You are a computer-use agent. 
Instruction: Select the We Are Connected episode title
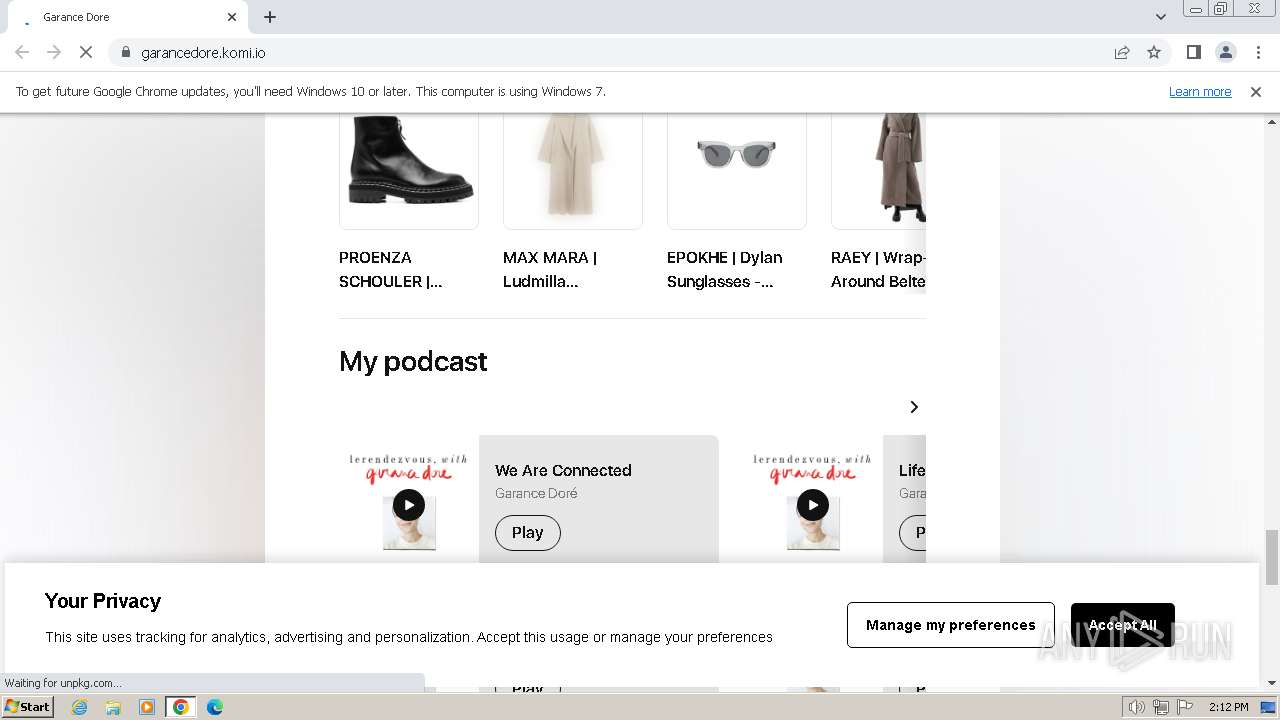point(563,470)
